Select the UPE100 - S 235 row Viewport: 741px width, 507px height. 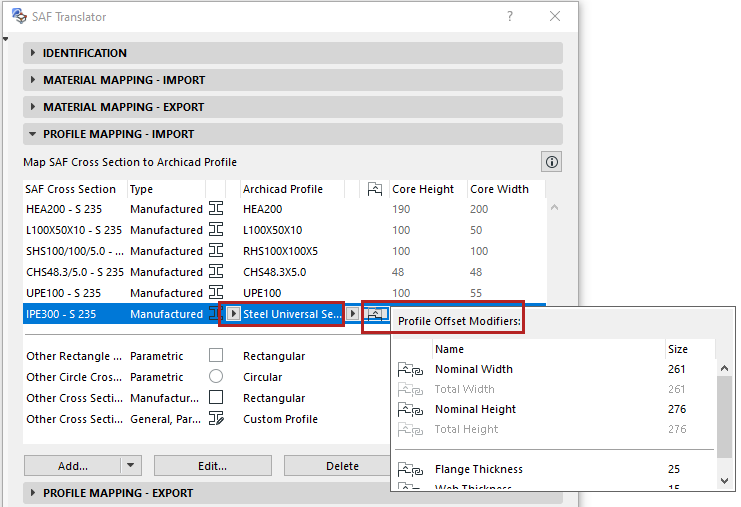tap(284, 293)
